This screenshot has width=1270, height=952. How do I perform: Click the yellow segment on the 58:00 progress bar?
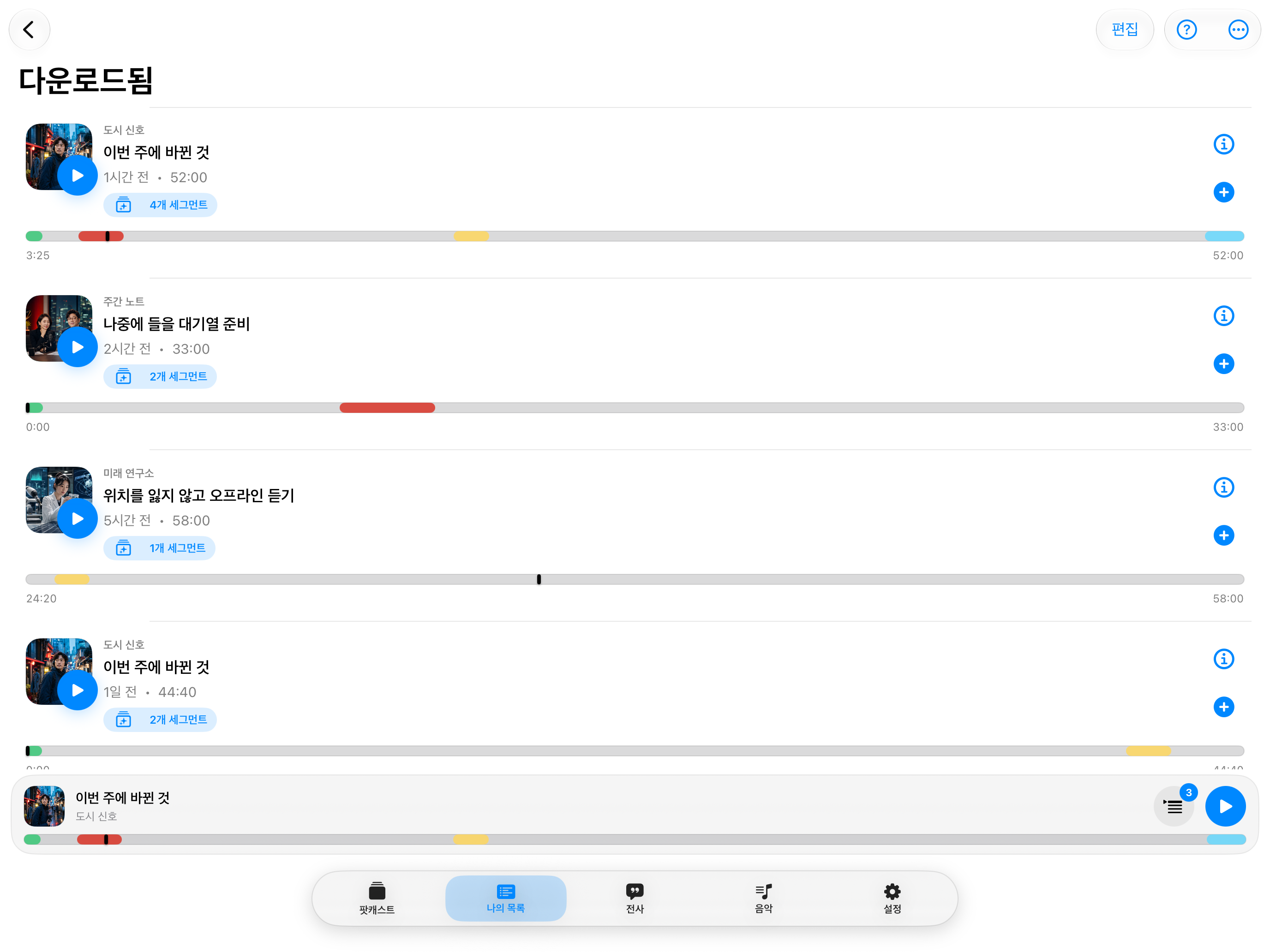tap(72, 580)
